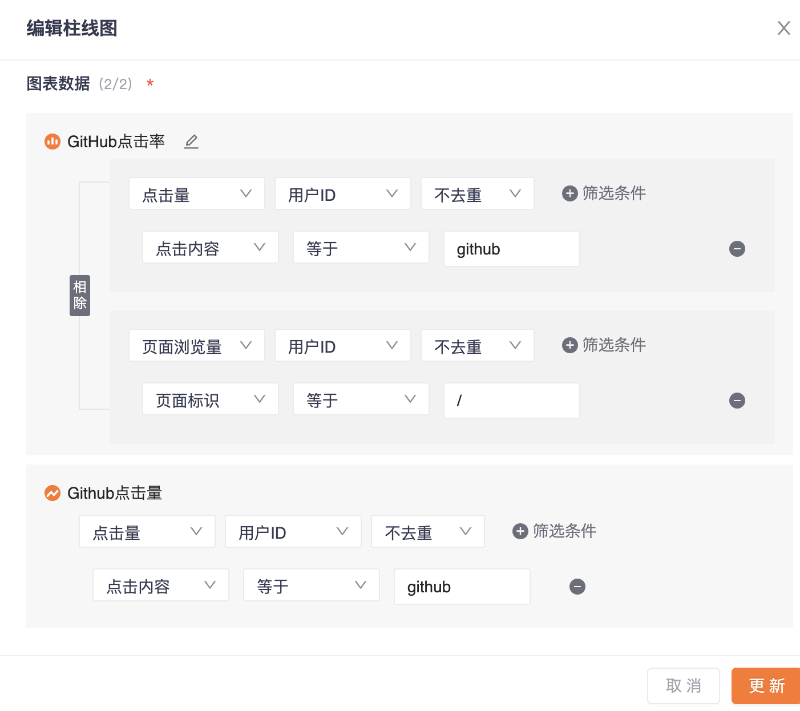This screenshot has width=800, height=711.
Task: Open 不去重 dropdown in Github点击量 section
Action: pos(427,532)
